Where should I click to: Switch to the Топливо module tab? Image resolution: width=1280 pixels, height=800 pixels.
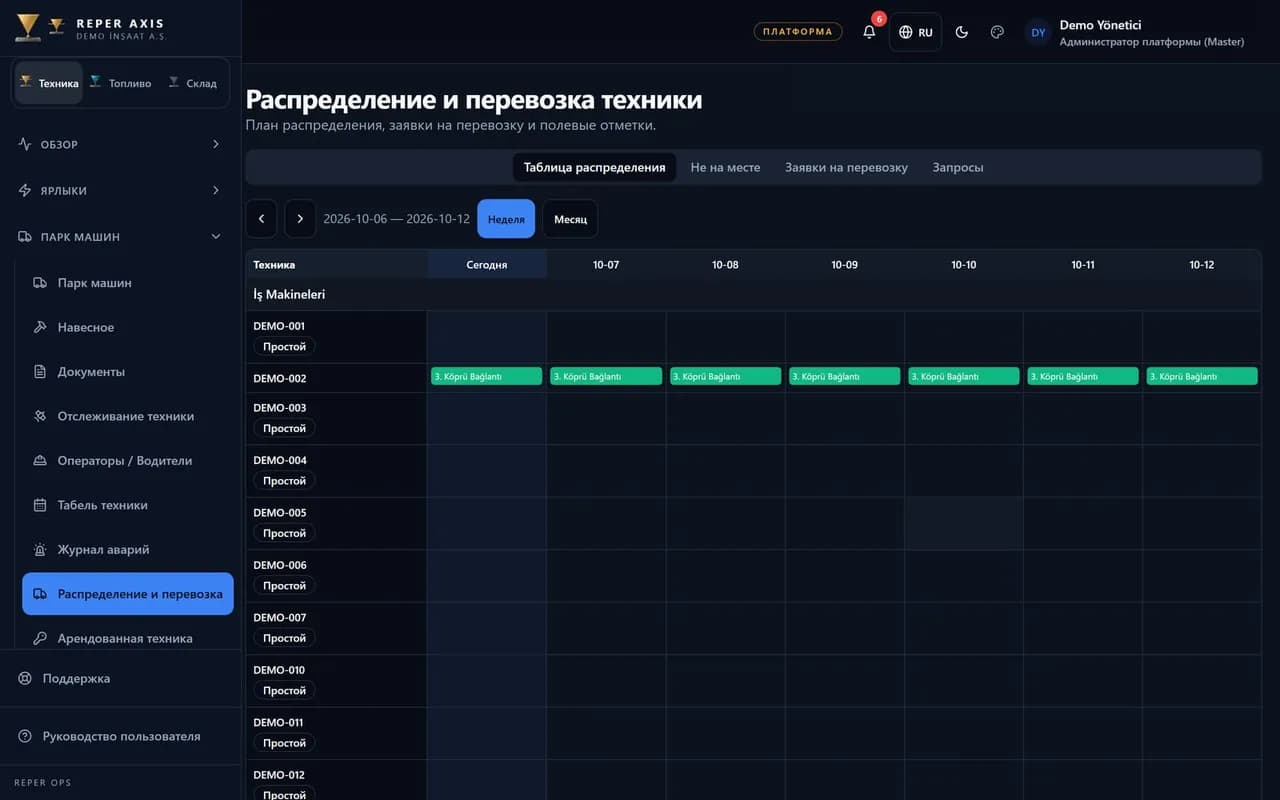120,83
